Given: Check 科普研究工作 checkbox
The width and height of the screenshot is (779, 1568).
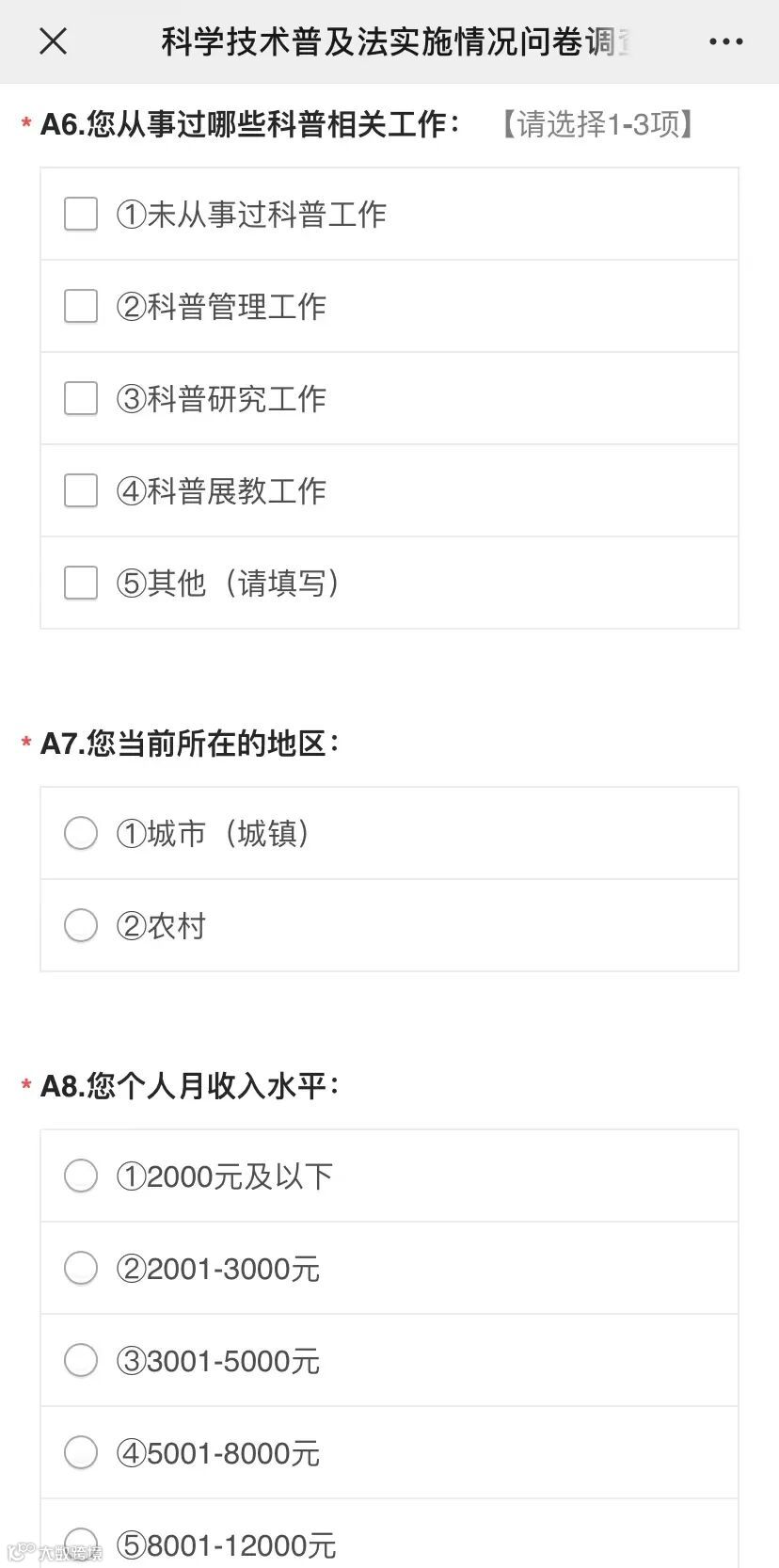Looking at the screenshot, I should [x=81, y=399].
